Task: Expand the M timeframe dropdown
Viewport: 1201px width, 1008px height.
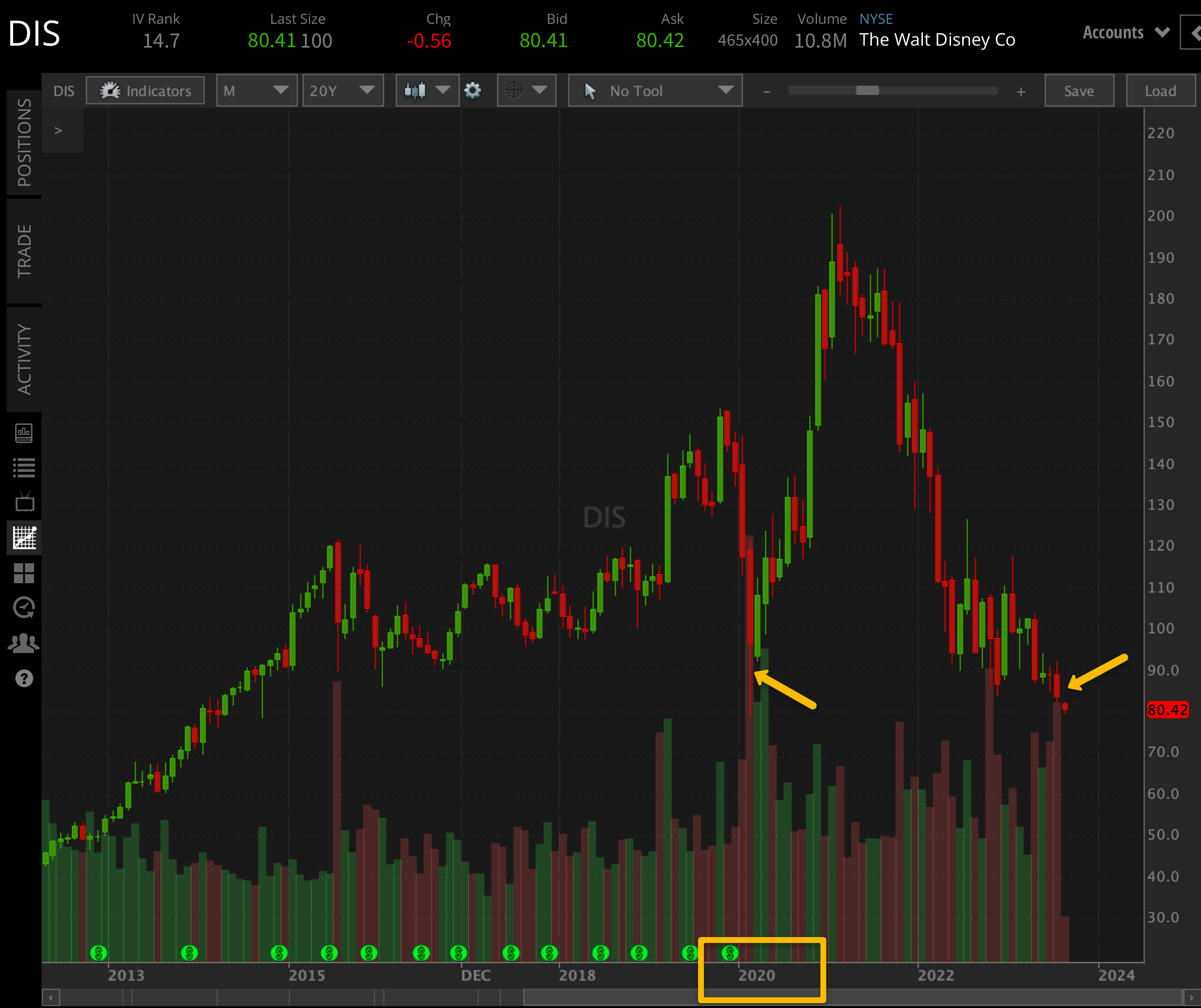Action: pyautogui.click(x=256, y=90)
